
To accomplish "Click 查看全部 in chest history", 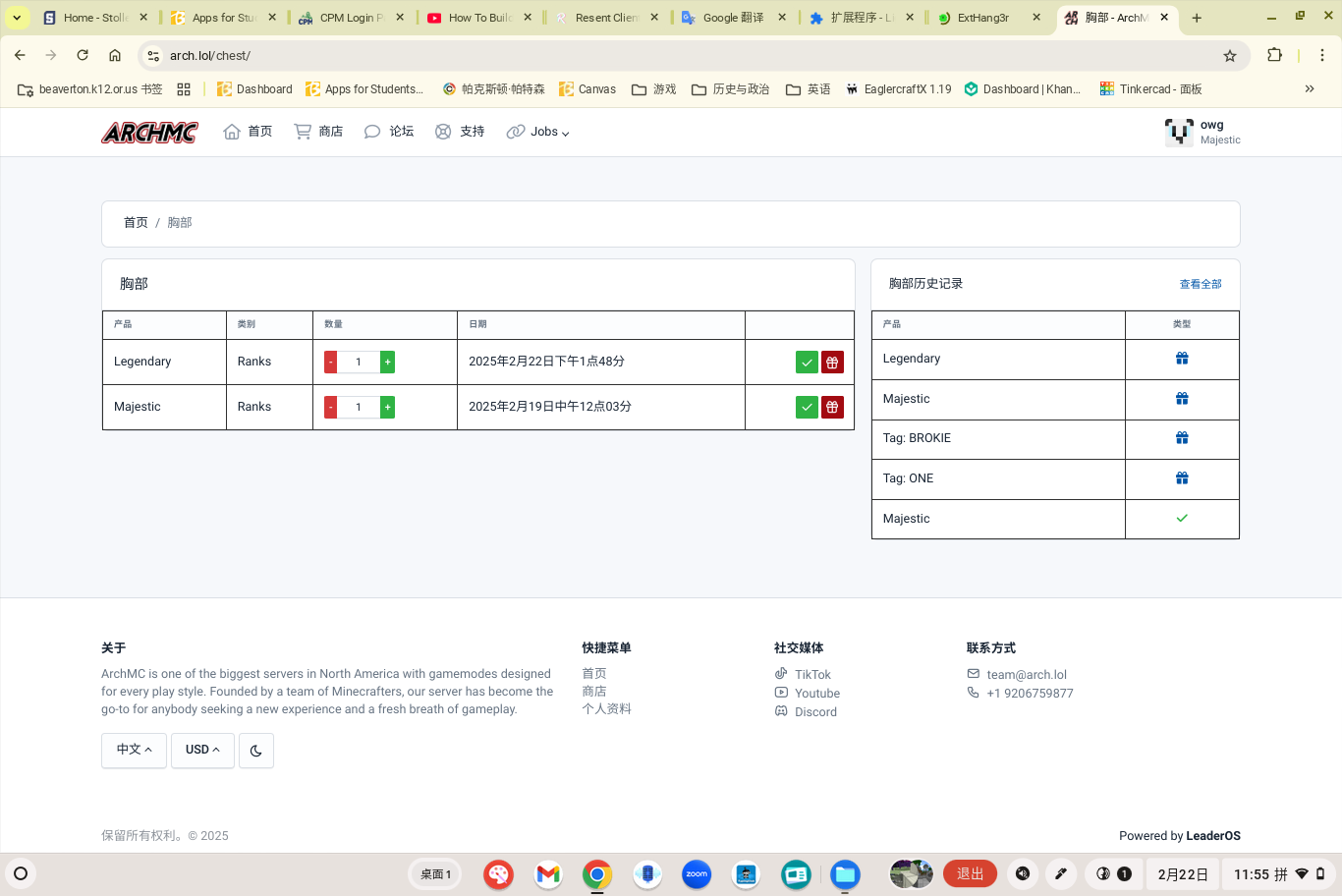I will 1201,284.
